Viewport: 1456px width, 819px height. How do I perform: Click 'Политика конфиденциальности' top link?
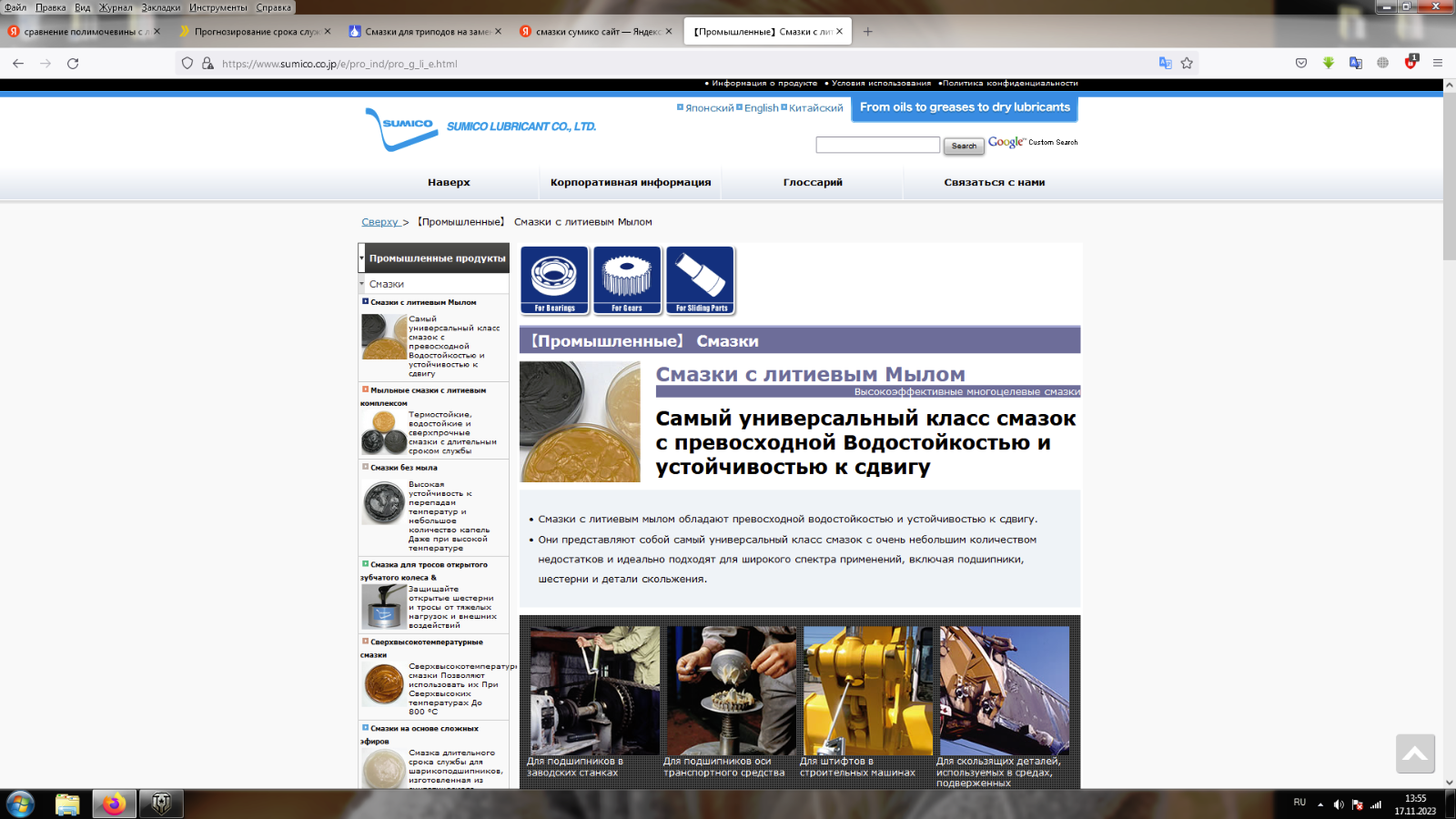[x=1010, y=84]
